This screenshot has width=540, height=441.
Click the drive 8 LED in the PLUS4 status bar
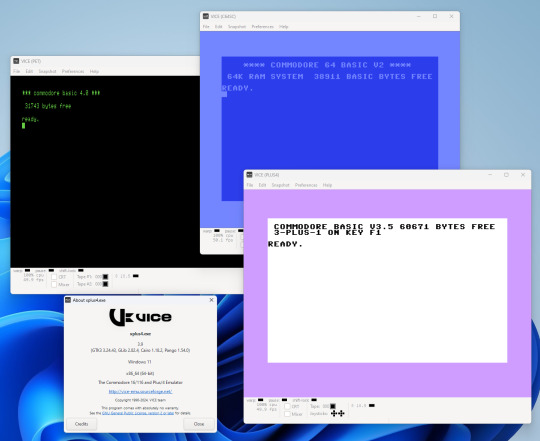(372, 406)
